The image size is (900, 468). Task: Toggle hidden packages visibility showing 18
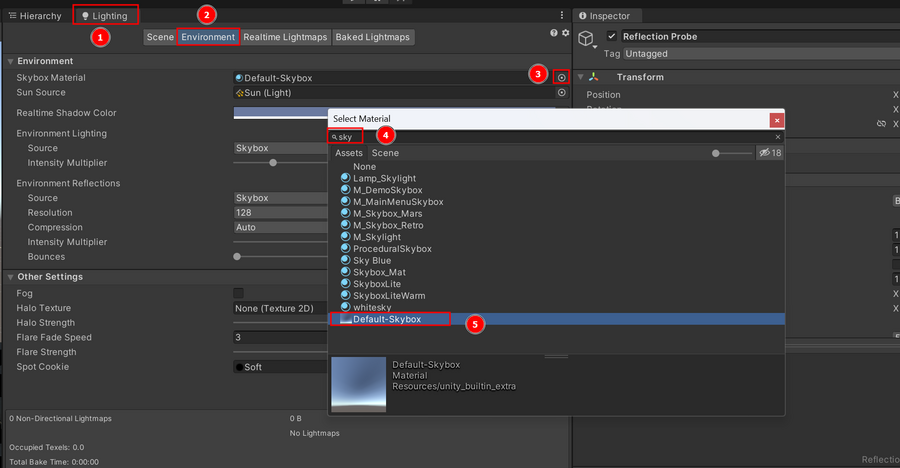(770, 153)
